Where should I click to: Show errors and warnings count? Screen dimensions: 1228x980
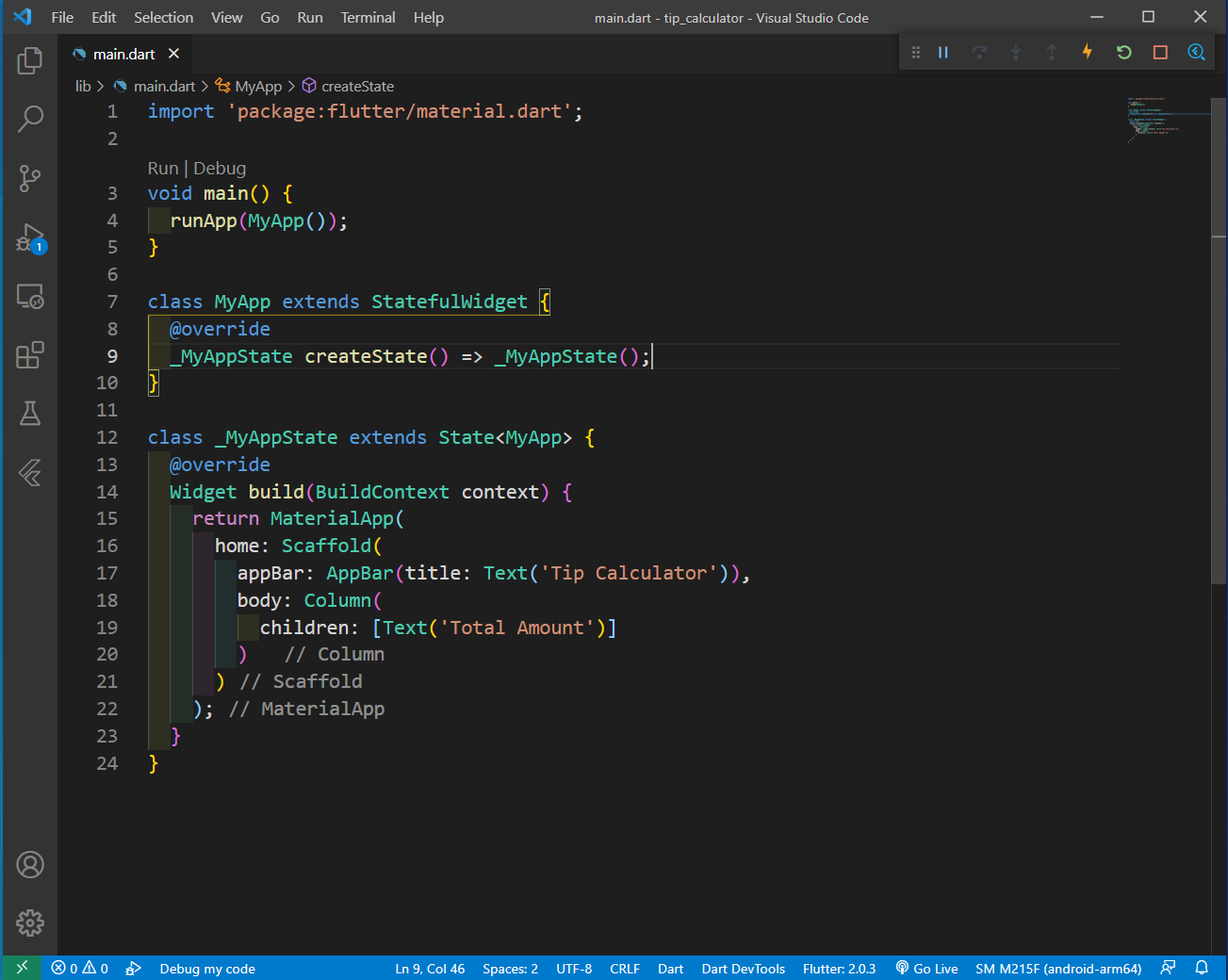coord(80,968)
